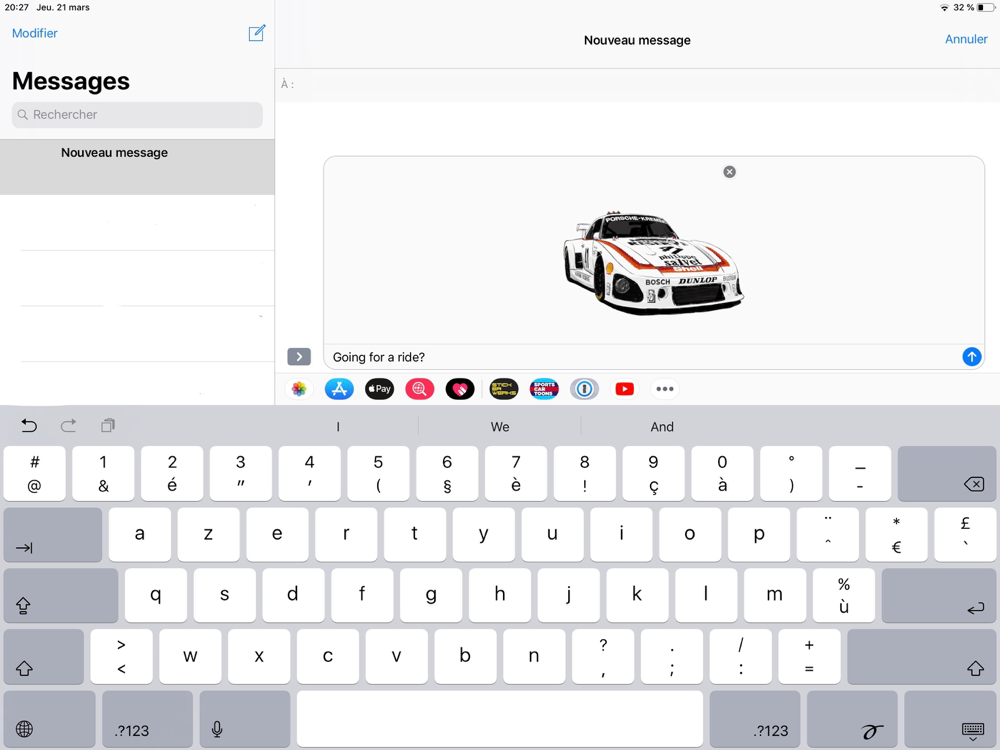The width and height of the screenshot is (1000, 750).
Task: Open the images search app icon
Action: (x=420, y=389)
